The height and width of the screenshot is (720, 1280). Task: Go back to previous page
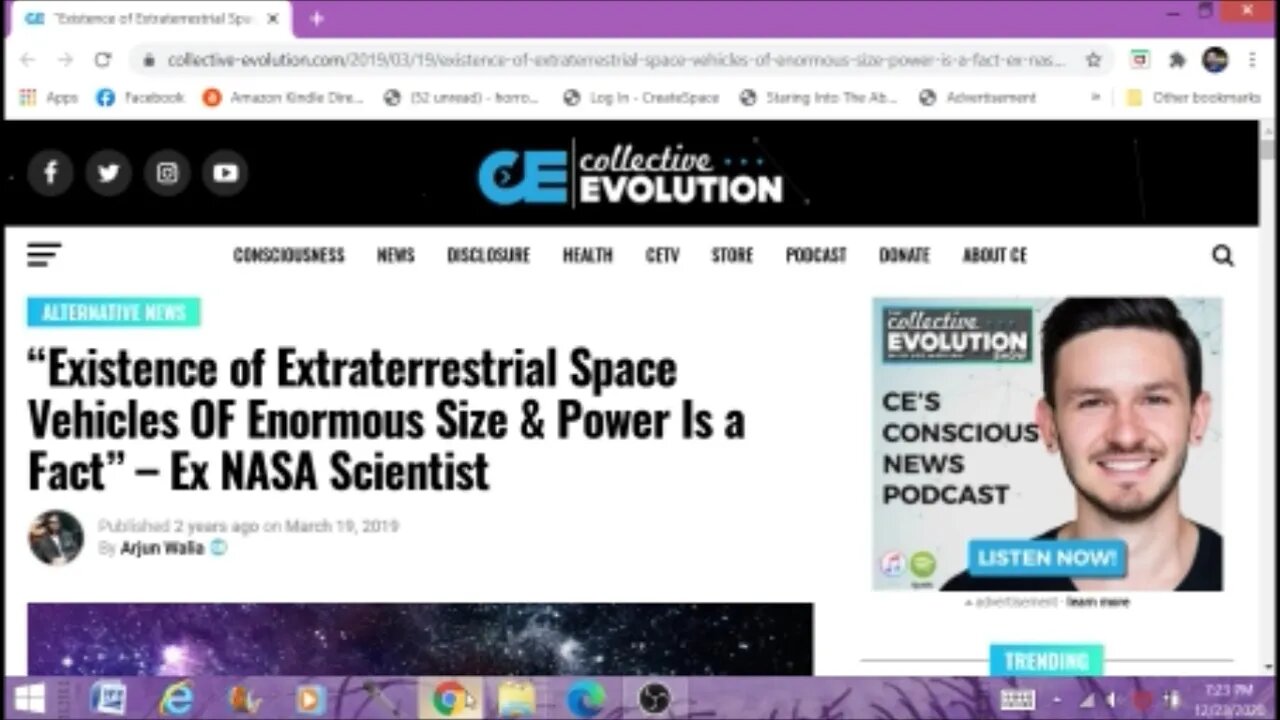pyautogui.click(x=28, y=60)
